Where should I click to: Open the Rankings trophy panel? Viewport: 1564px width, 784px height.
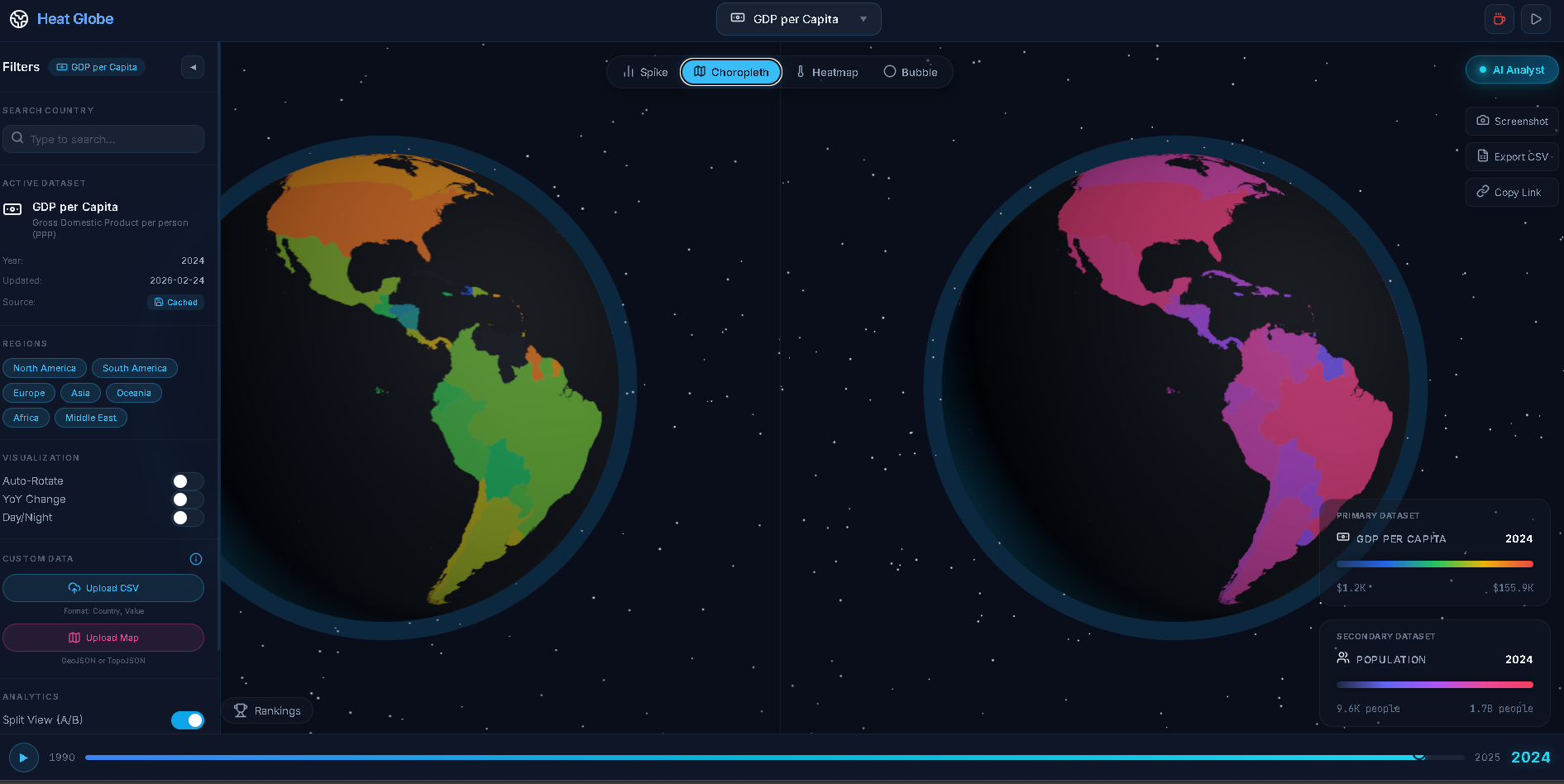point(241,710)
